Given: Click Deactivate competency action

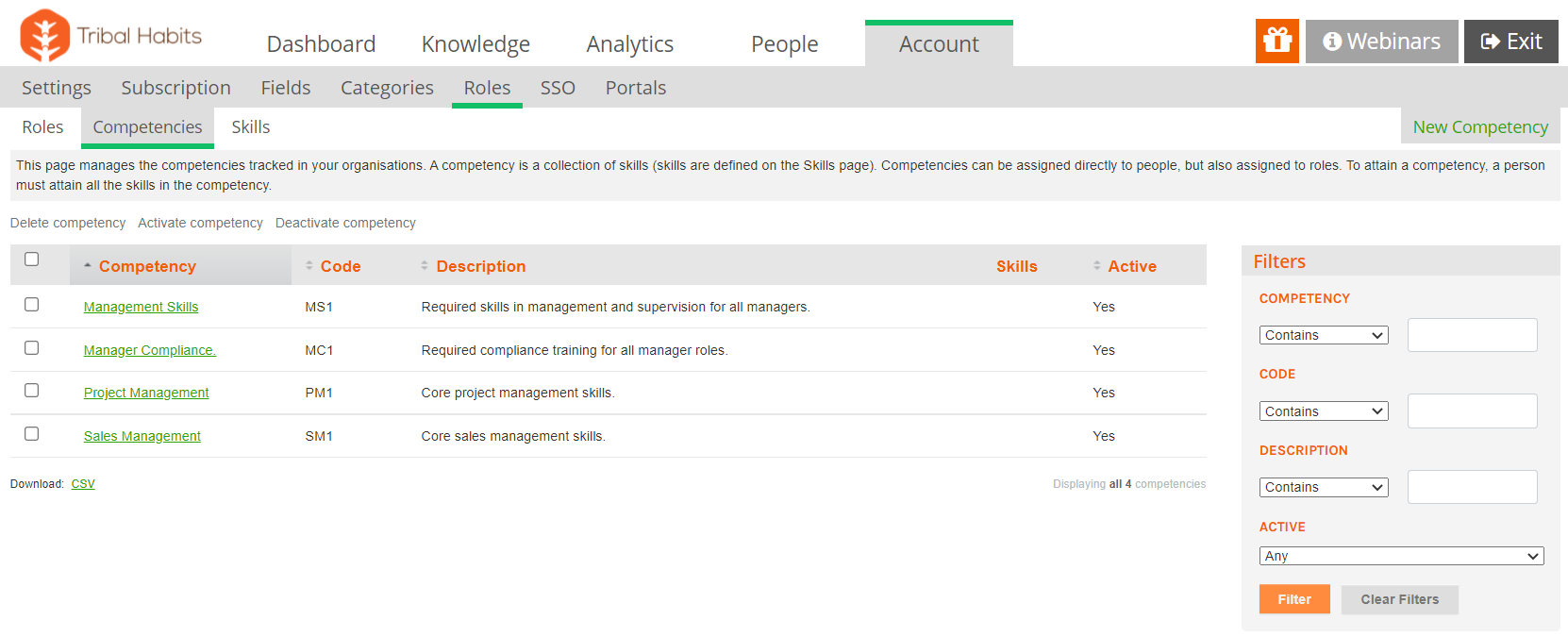Looking at the screenshot, I should [x=345, y=223].
